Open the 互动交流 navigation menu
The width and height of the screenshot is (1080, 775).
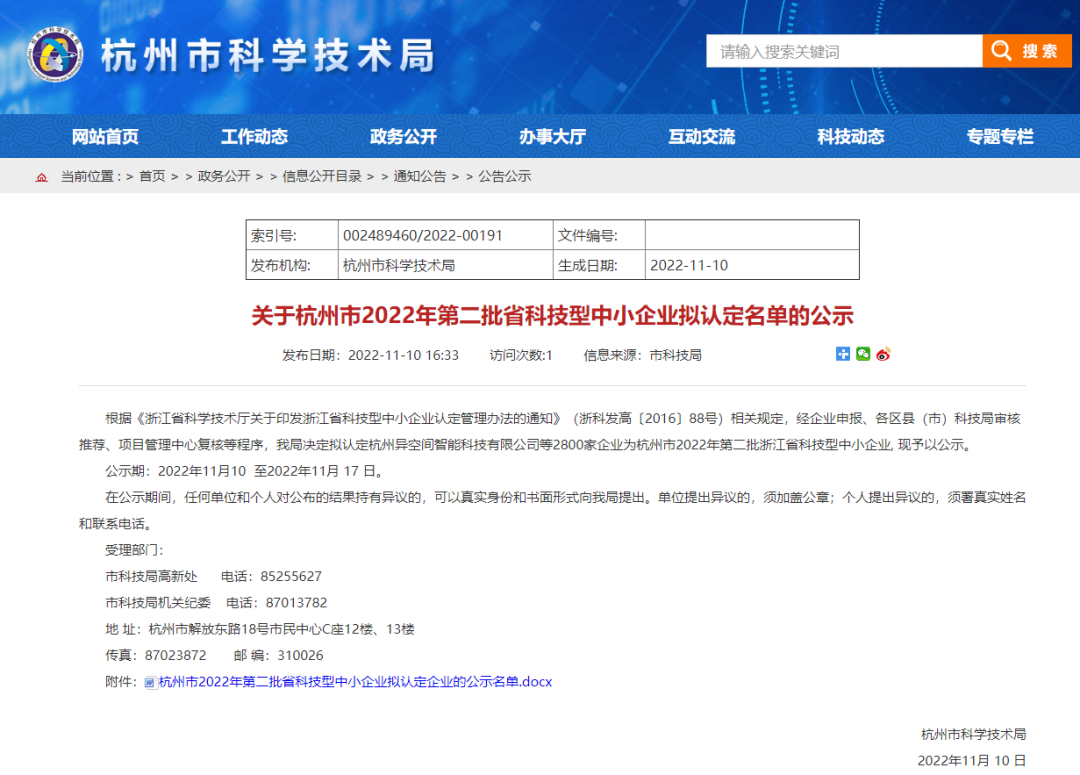click(x=701, y=136)
